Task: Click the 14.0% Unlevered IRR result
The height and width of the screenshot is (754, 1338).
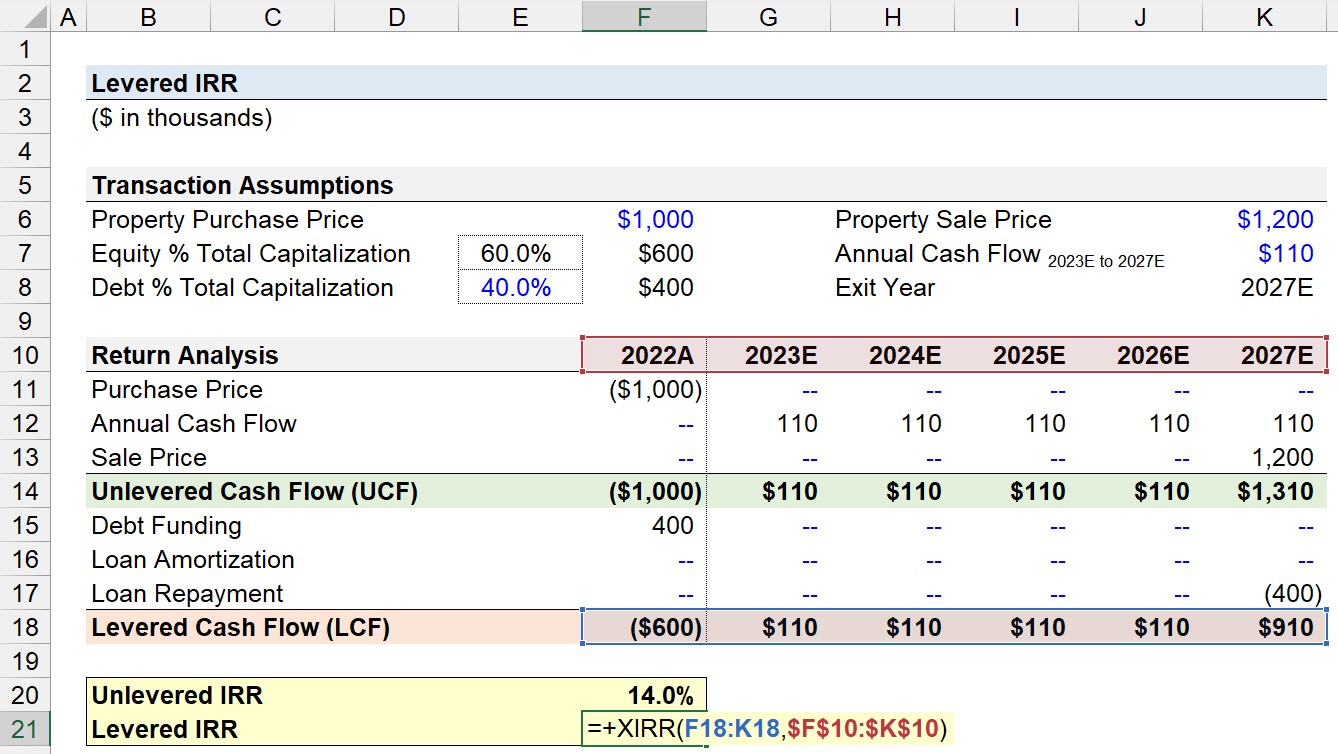Action: point(660,696)
